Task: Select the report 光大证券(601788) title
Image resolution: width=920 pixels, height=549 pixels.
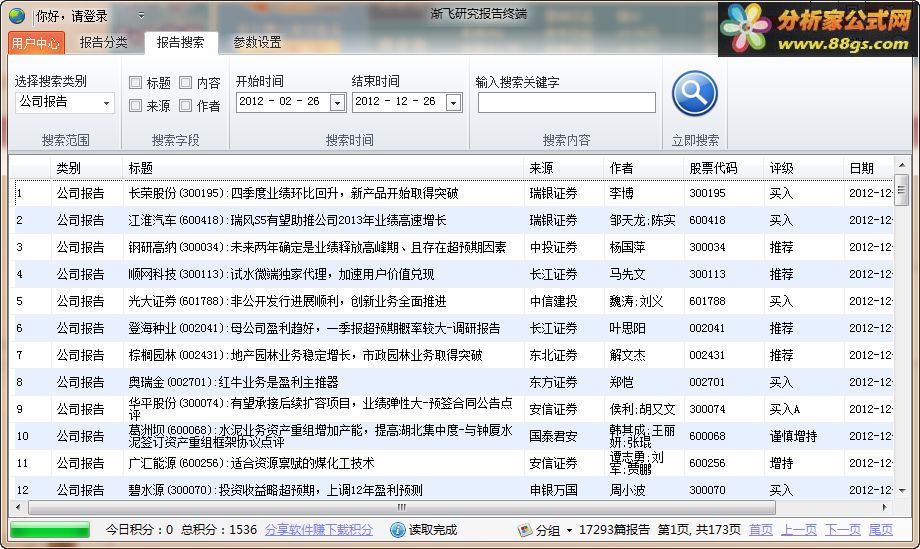Action: pyautogui.click(x=288, y=301)
